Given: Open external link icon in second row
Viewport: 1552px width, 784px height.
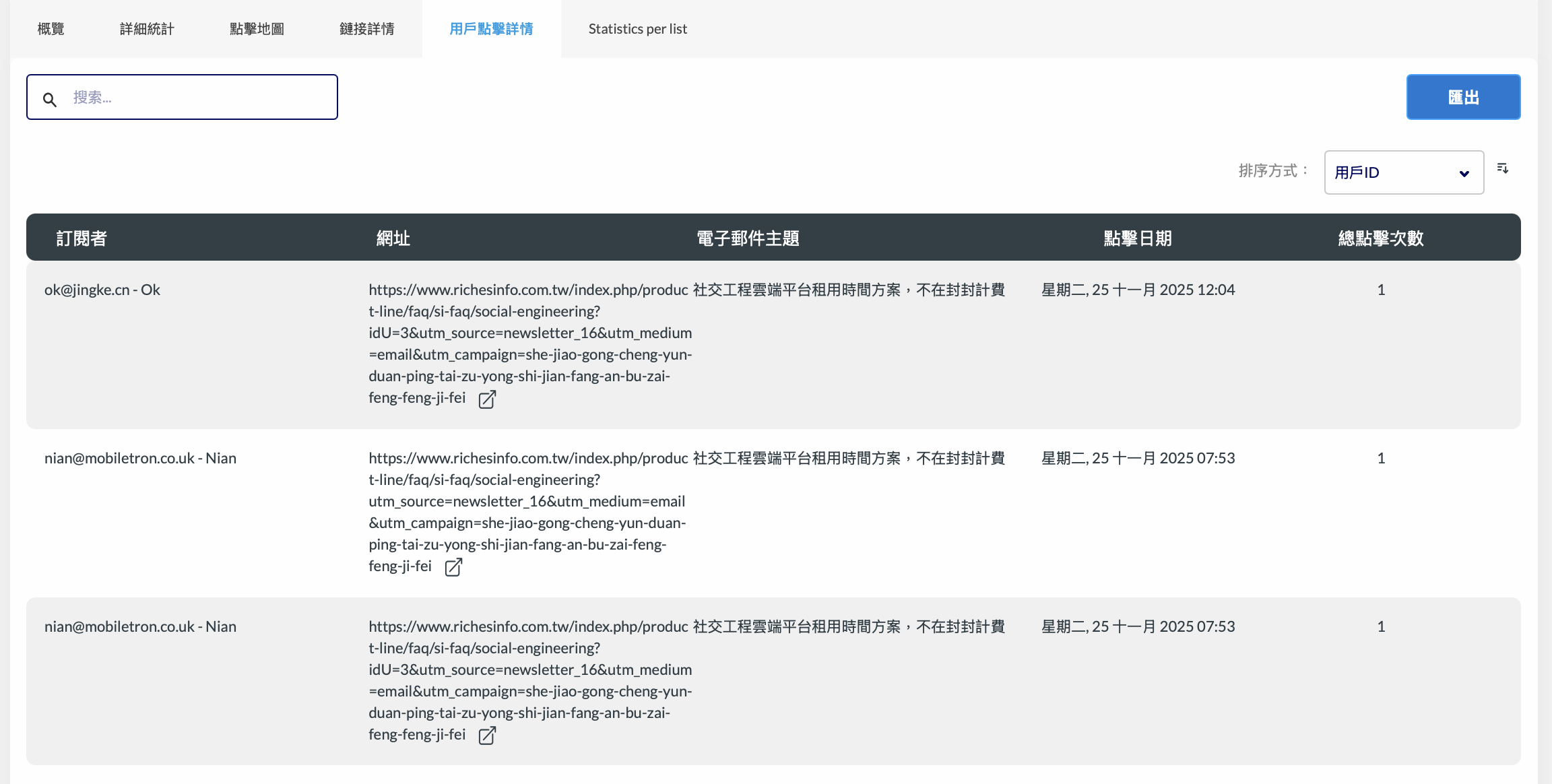Looking at the screenshot, I should pos(453,568).
